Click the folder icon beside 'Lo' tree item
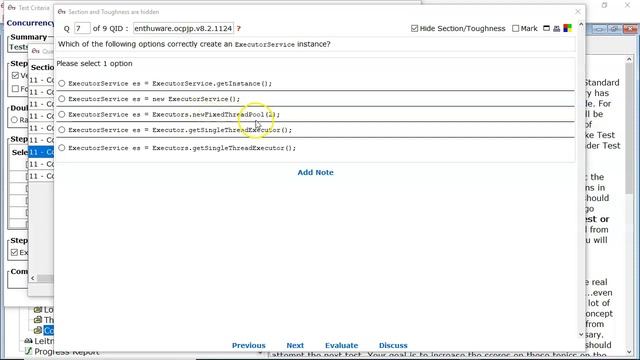The image size is (640, 360). pos(38,310)
